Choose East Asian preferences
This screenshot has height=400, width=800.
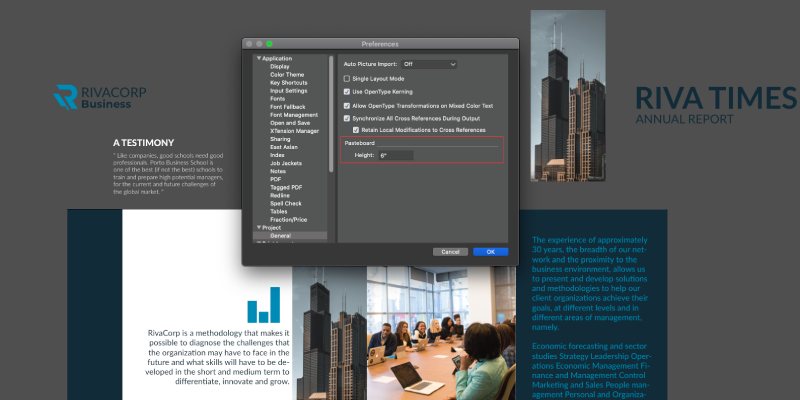[284, 147]
